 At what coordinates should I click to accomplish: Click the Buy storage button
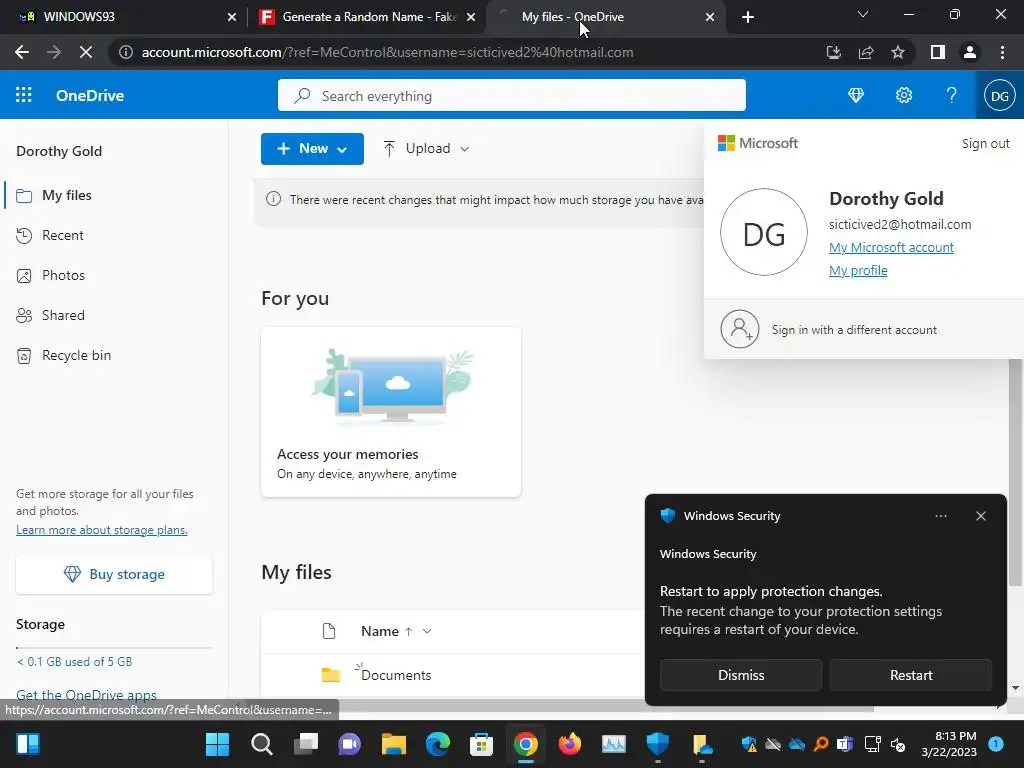[x=114, y=575]
